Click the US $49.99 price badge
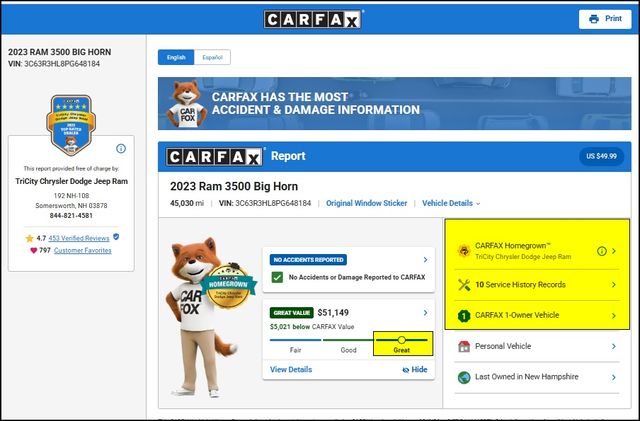The width and height of the screenshot is (640, 421). (x=601, y=156)
